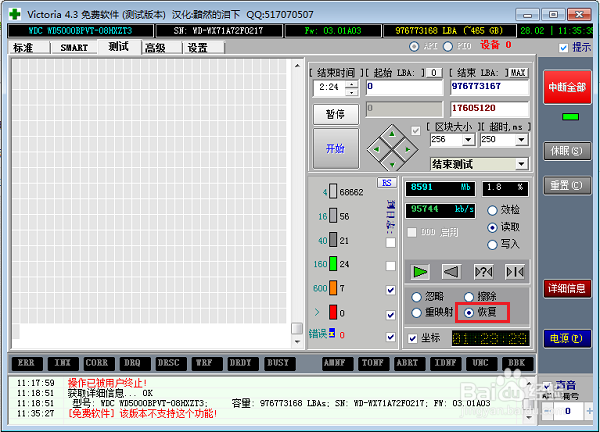Select the API radio button
Viewport: 600px width, 432px height.
click(414, 47)
